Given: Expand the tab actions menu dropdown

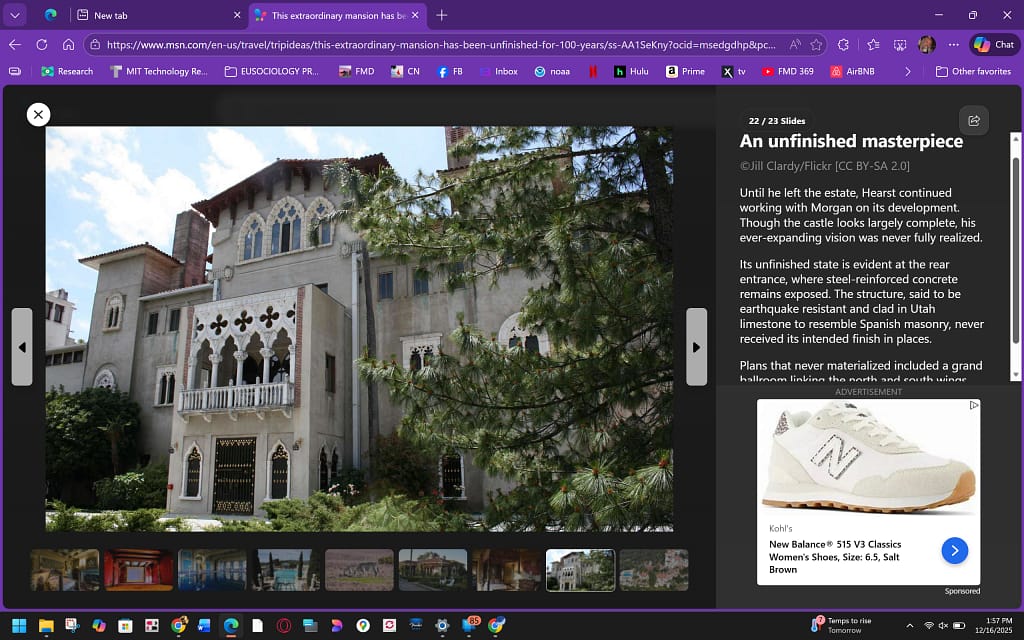Looking at the screenshot, I should [x=15, y=15].
